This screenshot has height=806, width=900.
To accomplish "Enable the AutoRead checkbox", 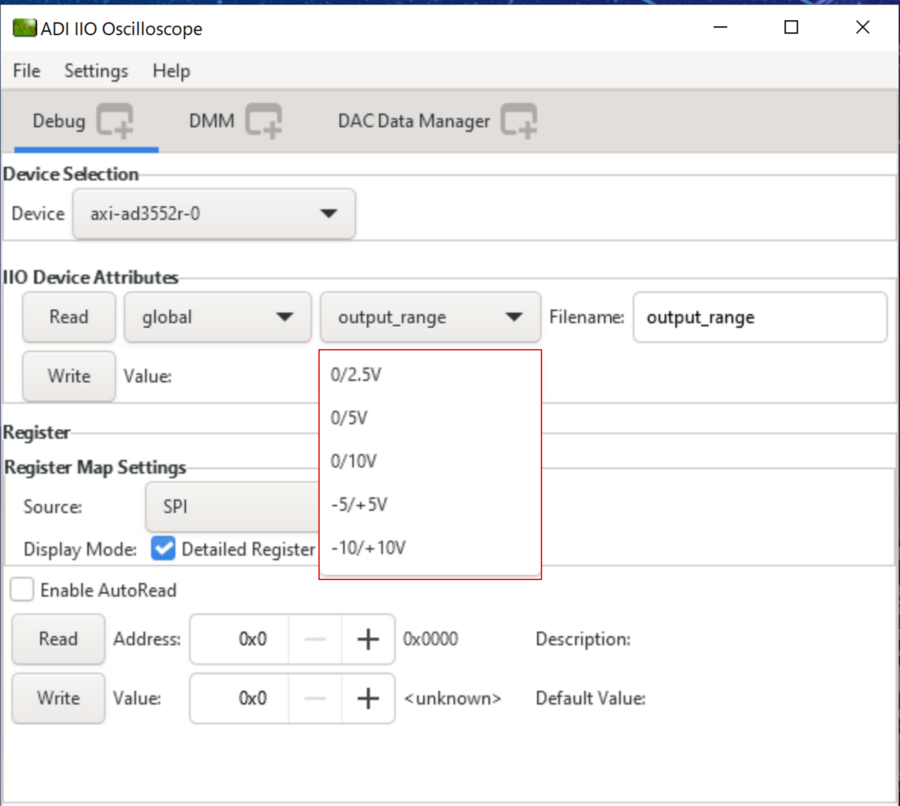I will tap(22, 589).
